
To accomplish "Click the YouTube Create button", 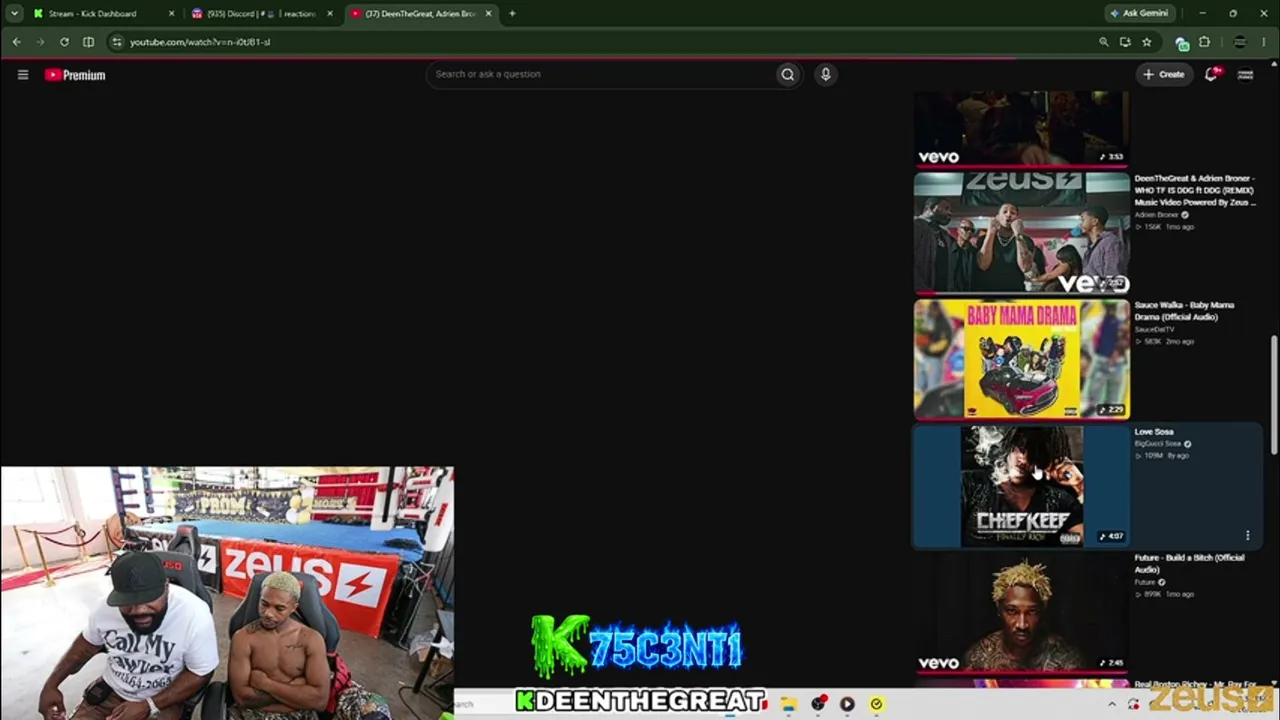I will coord(1164,74).
